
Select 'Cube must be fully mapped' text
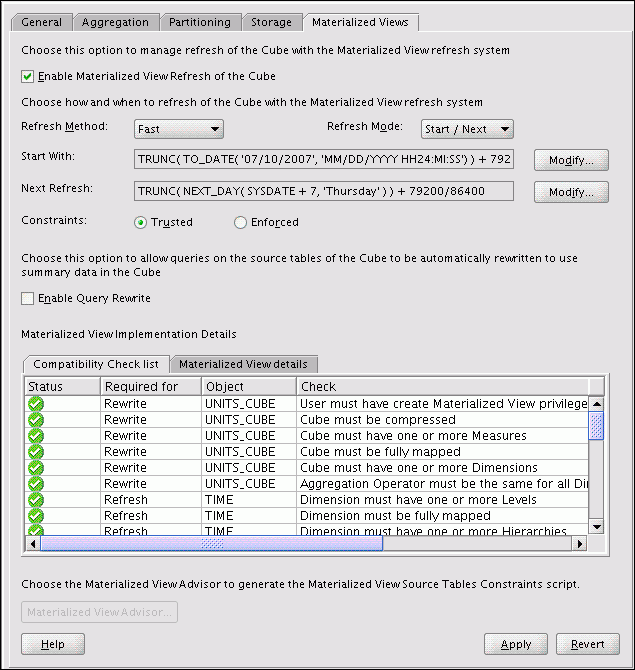pos(380,452)
